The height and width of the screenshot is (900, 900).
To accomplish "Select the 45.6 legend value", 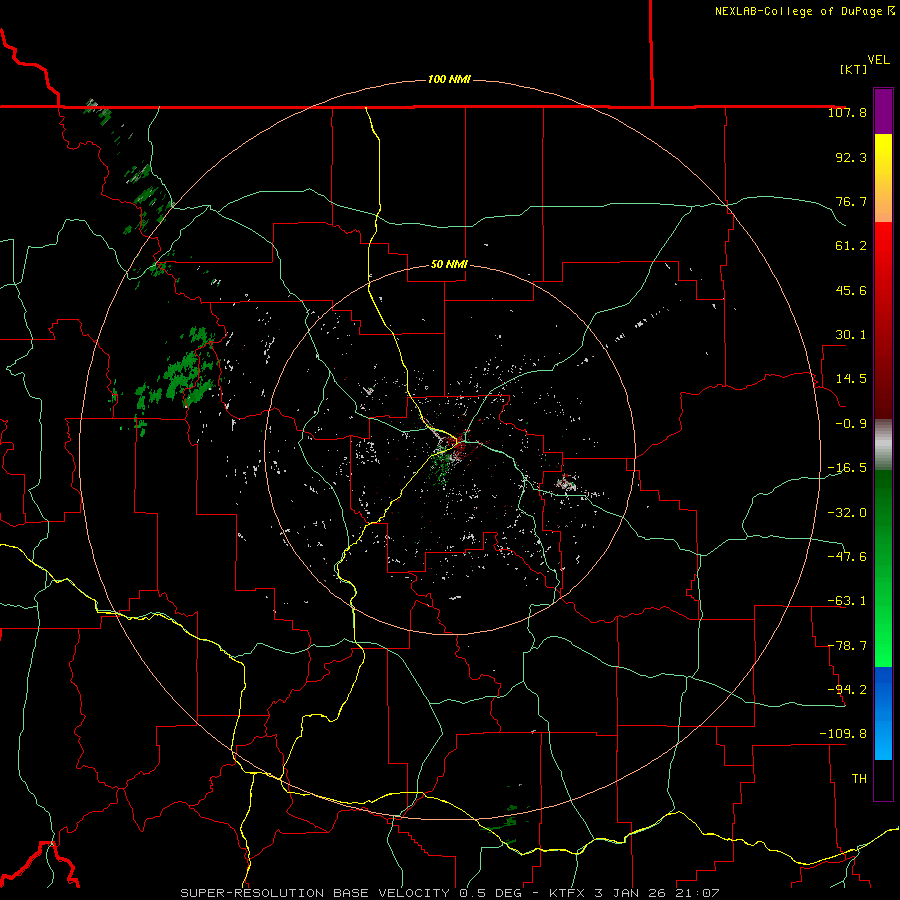I will (x=851, y=290).
